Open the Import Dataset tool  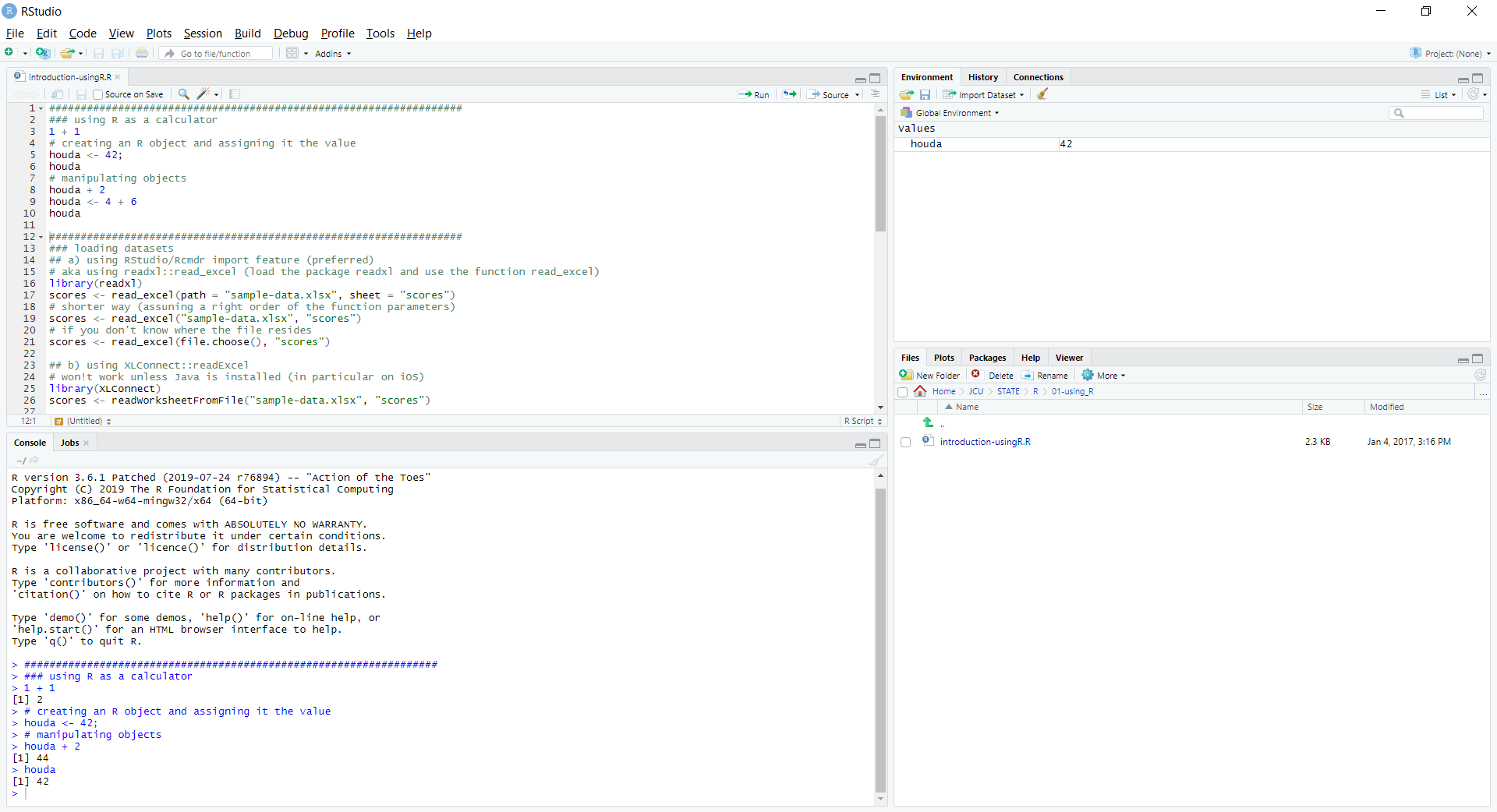pos(984,94)
